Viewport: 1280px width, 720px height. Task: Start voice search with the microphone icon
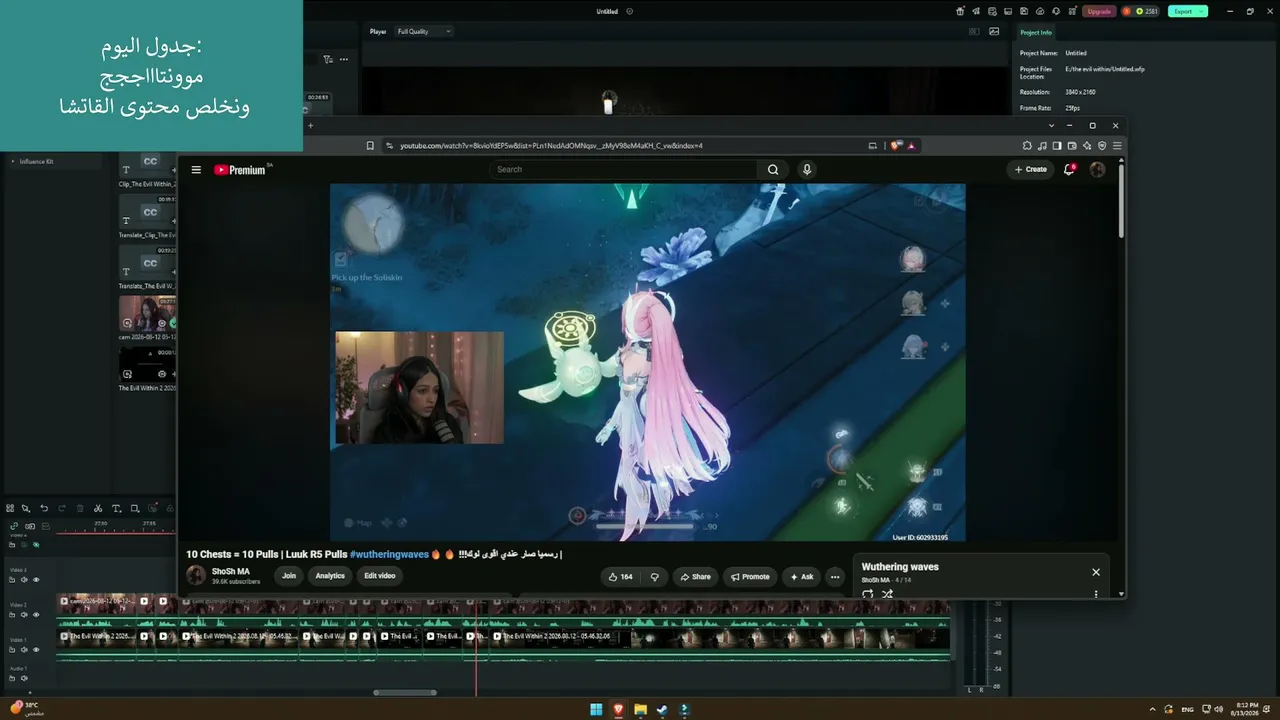click(807, 170)
